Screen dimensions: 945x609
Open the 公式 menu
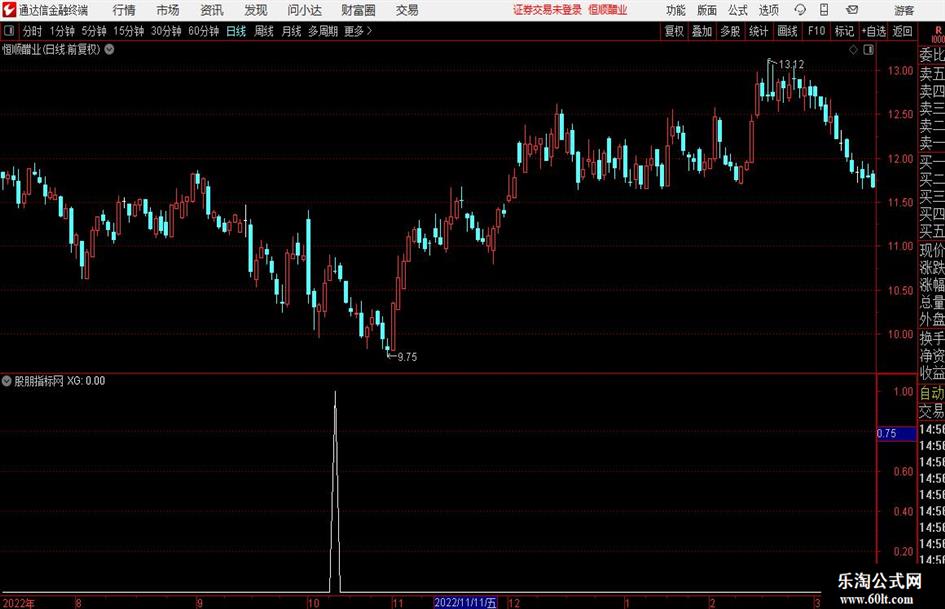[x=738, y=10]
